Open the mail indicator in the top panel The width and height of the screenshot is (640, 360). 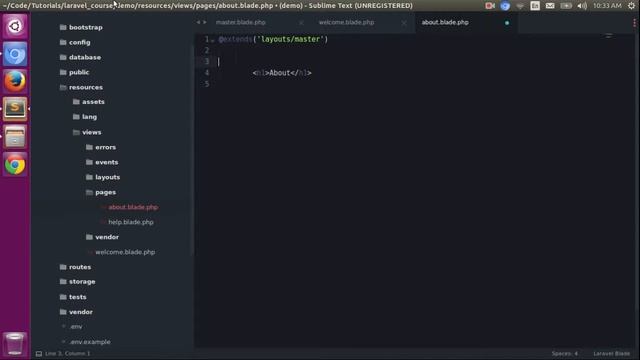click(x=550, y=6)
